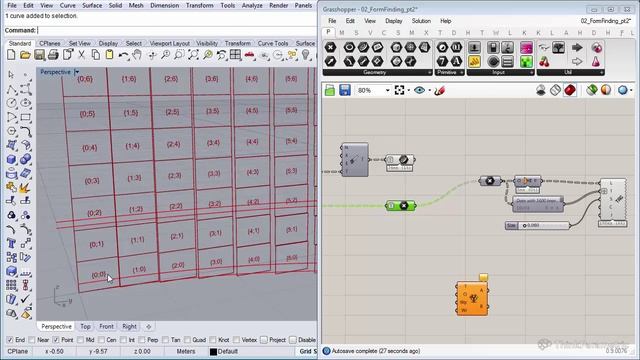Click the green Open file icon in Grasshopper

[x=329, y=90]
